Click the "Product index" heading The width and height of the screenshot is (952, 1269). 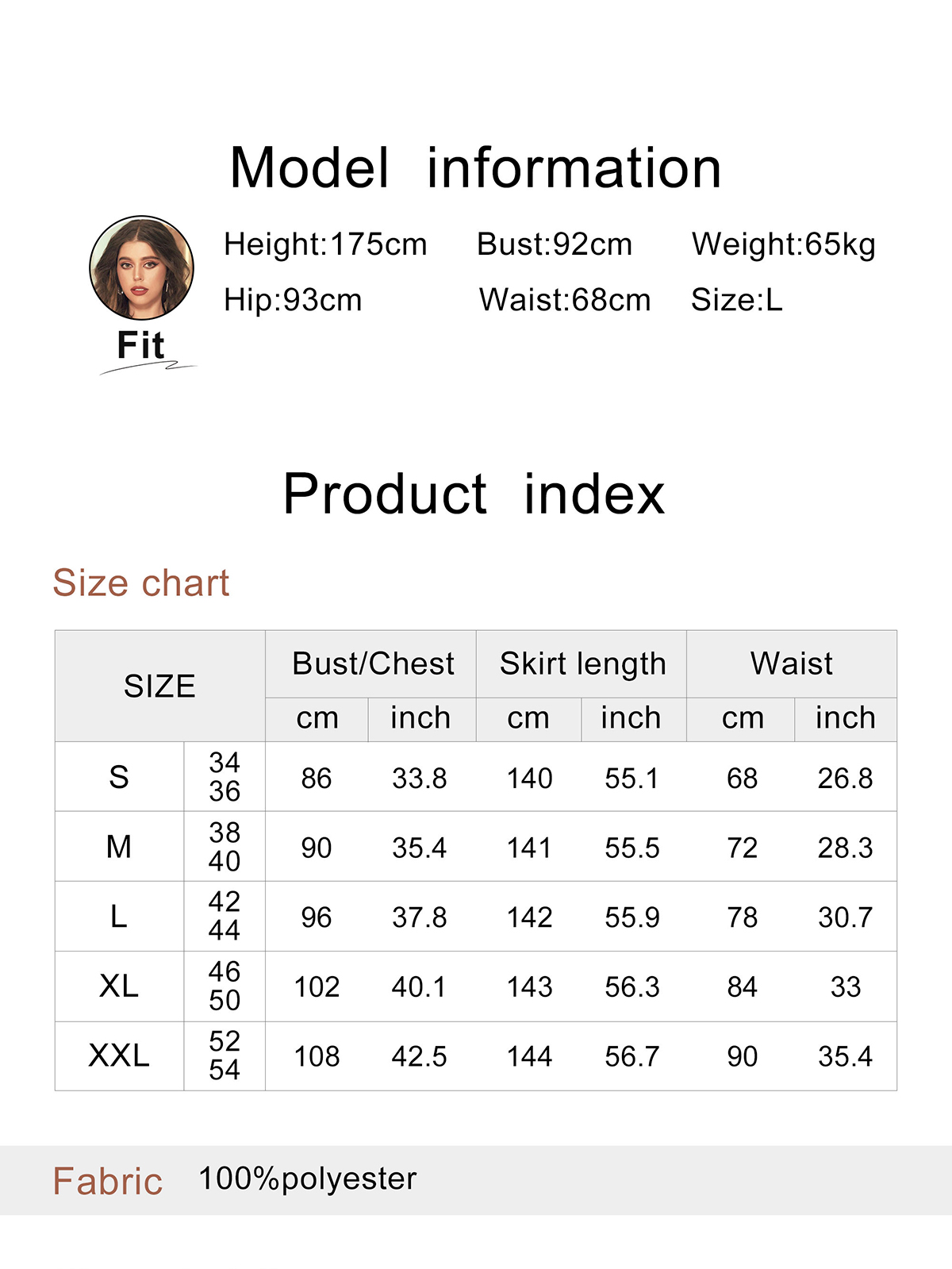[x=474, y=494]
